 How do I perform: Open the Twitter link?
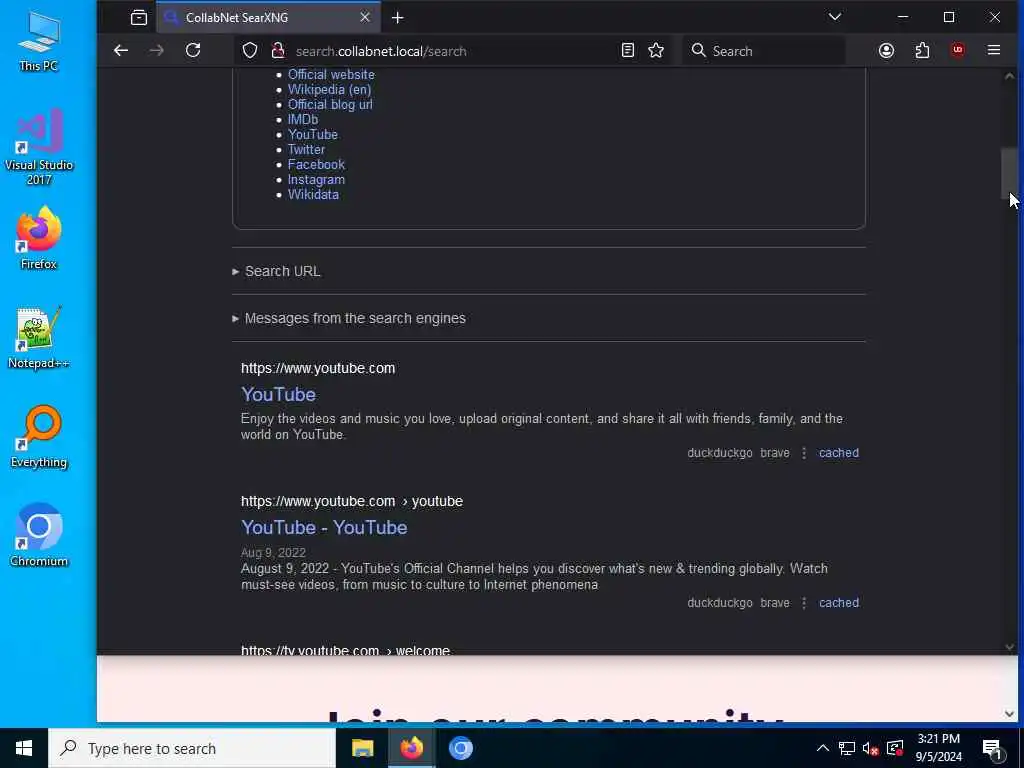[x=306, y=150]
